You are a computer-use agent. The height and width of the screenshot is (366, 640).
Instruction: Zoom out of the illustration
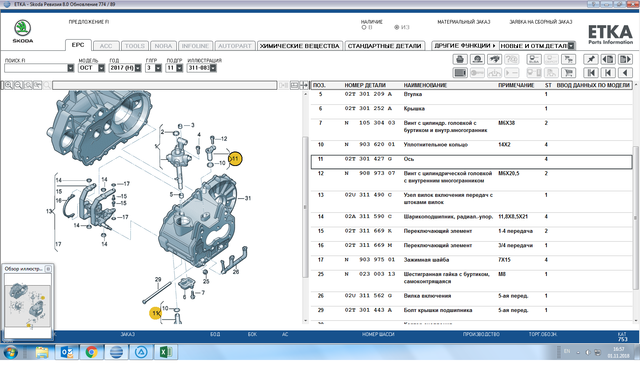tap(18, 85)
